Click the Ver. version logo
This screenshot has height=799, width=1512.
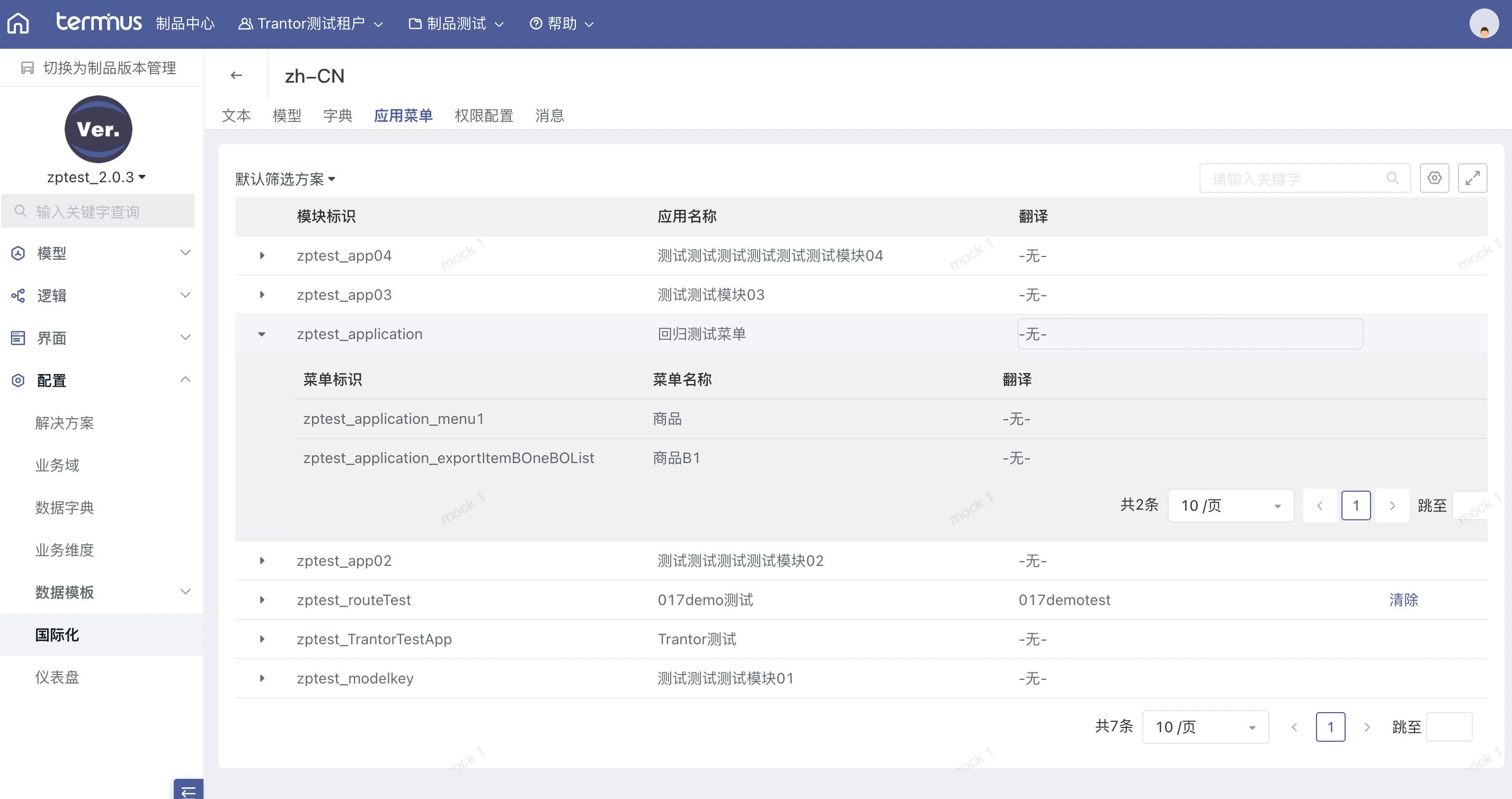point(98,129)
